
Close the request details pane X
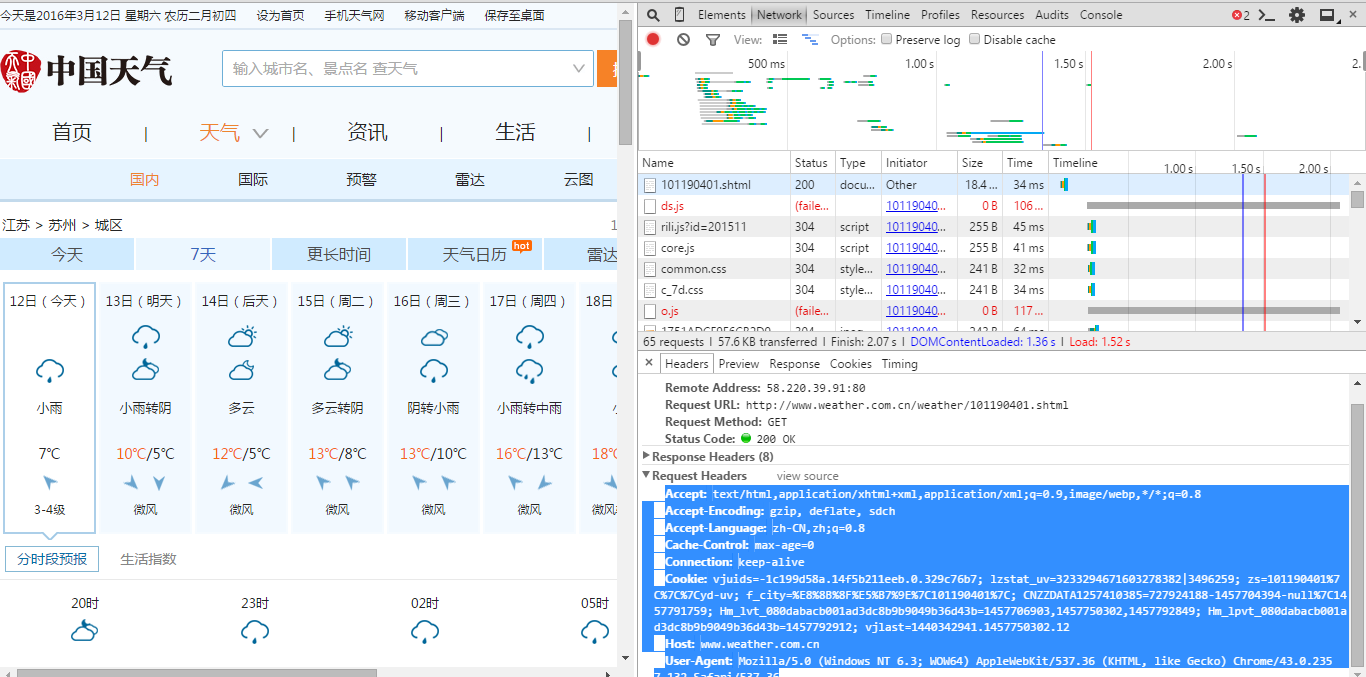(x=648, y=363)
